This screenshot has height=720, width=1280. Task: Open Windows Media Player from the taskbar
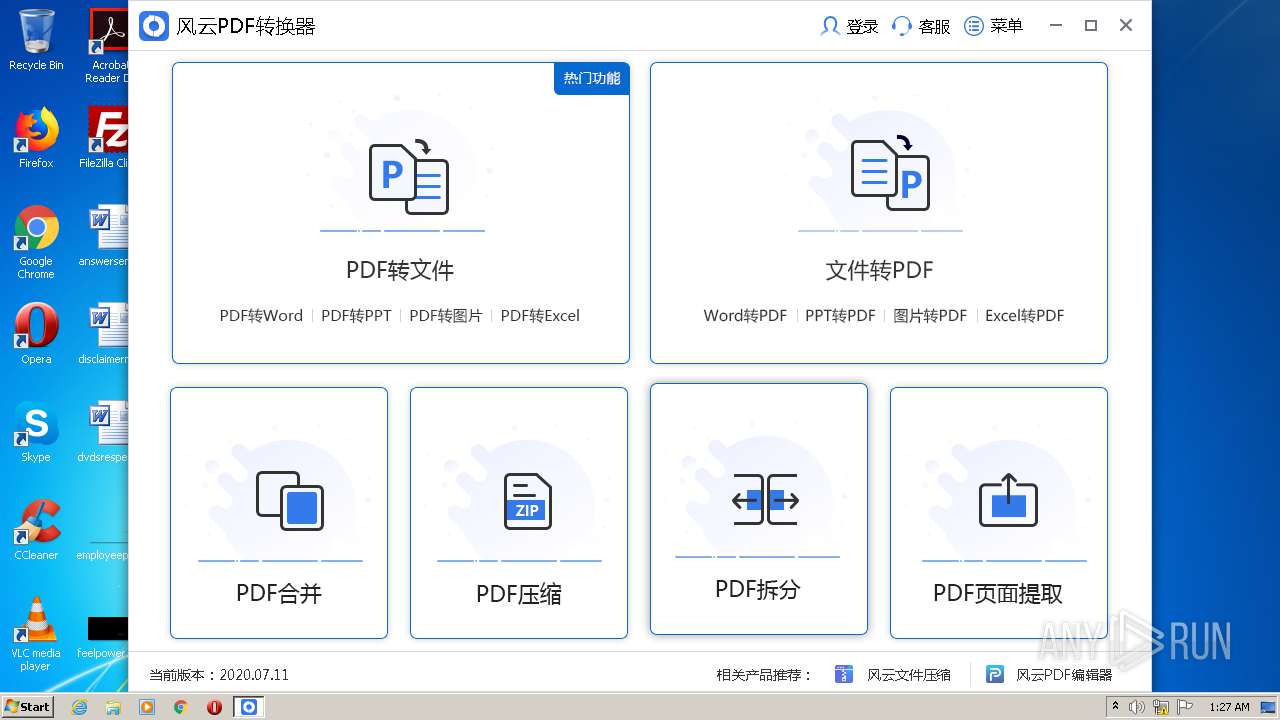pos(147,707)
